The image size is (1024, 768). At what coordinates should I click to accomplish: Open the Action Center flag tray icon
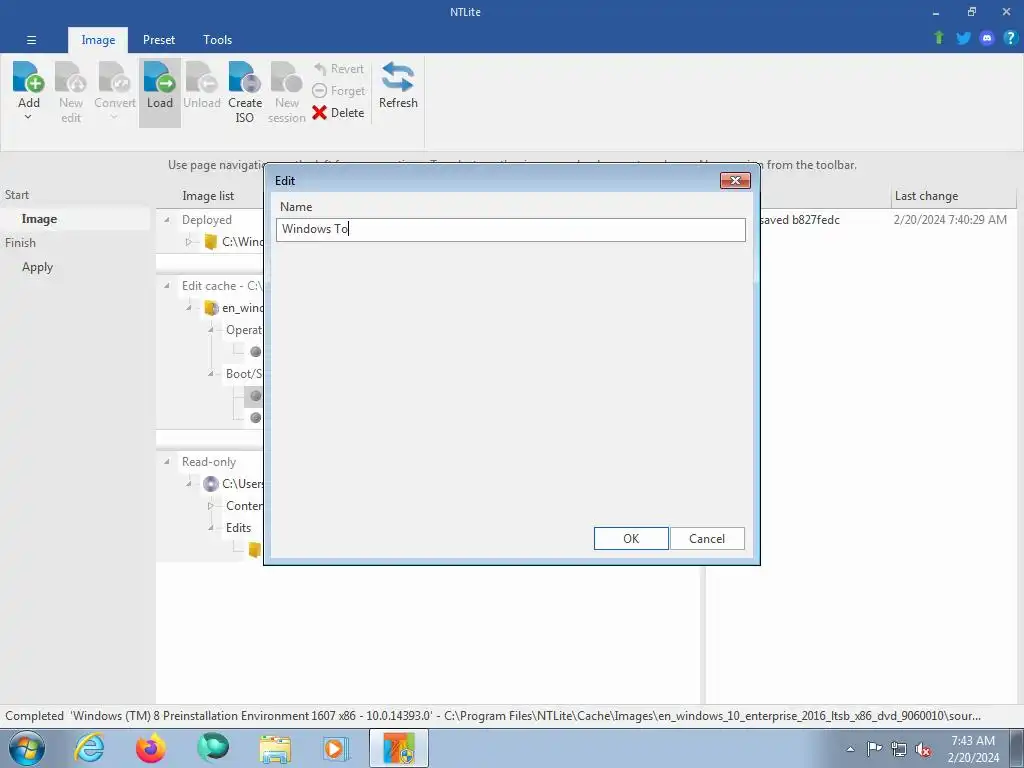pos(874,749)
